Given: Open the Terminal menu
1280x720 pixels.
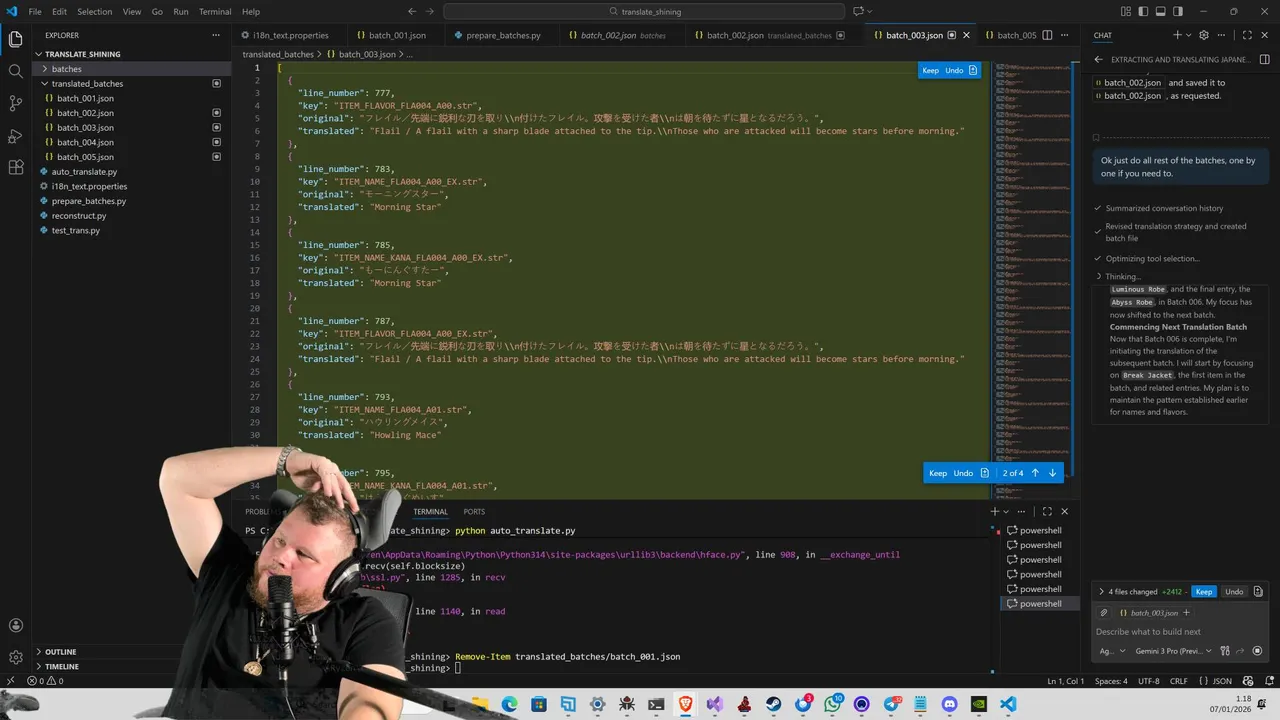Looking at the screenshot, I should point(215,11).
